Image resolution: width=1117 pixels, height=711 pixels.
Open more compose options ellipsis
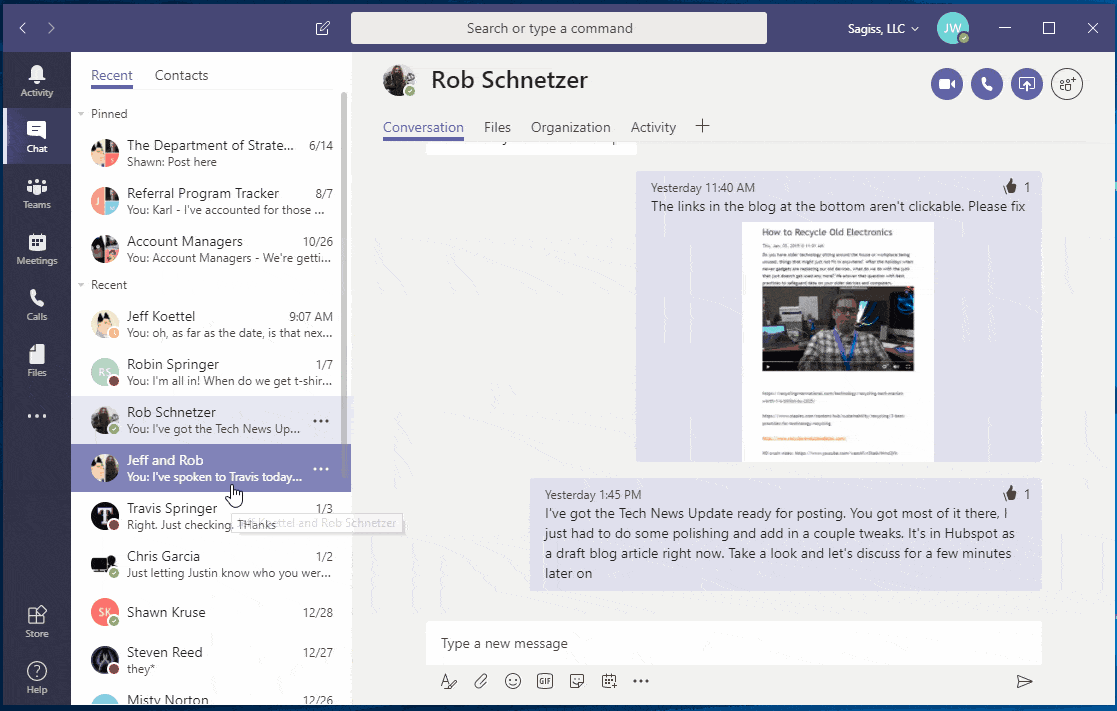click(641, 681)
